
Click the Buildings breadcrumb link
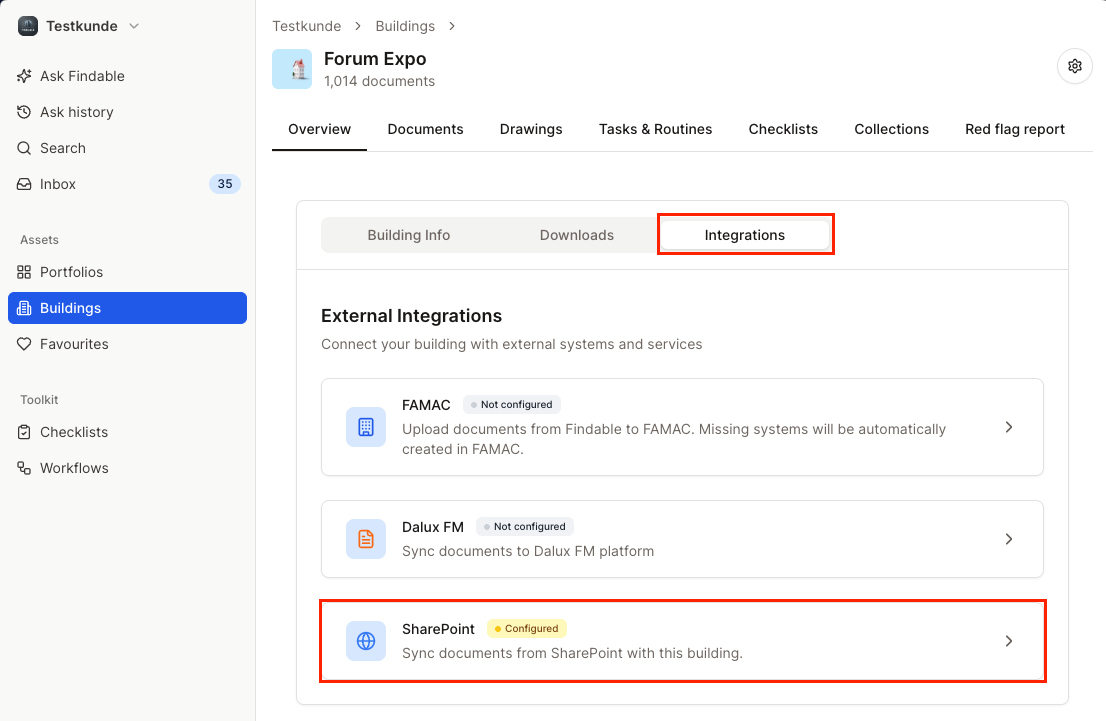coord(404,26)
